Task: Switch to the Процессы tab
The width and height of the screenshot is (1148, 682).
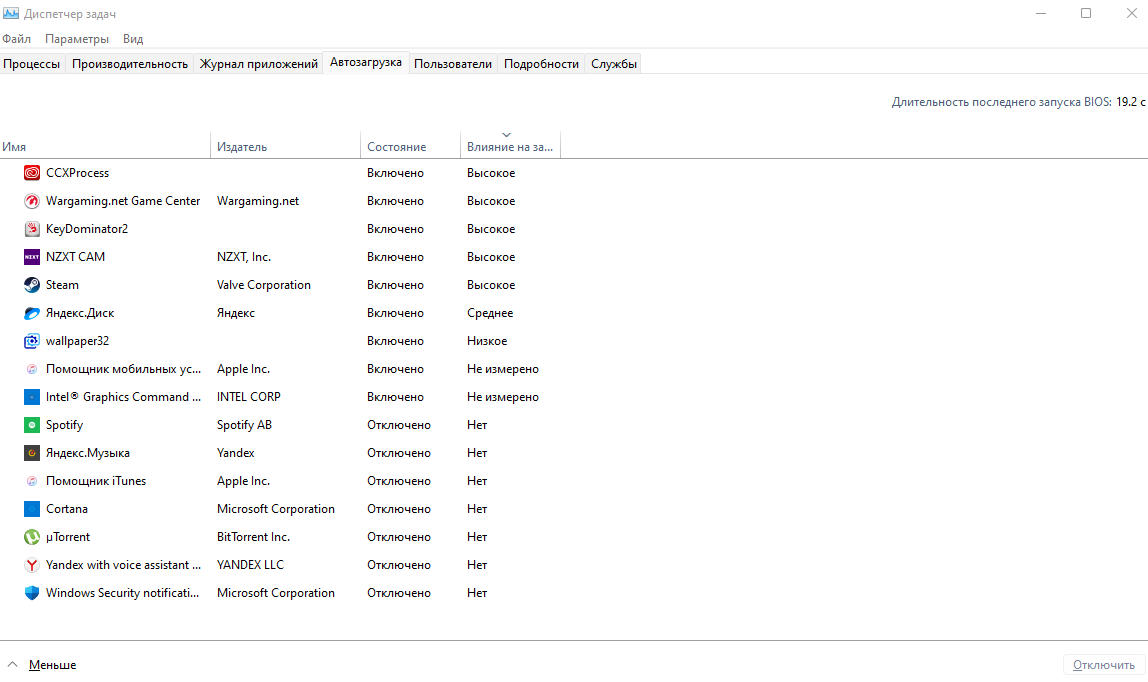Action: (x=31, y=64)
